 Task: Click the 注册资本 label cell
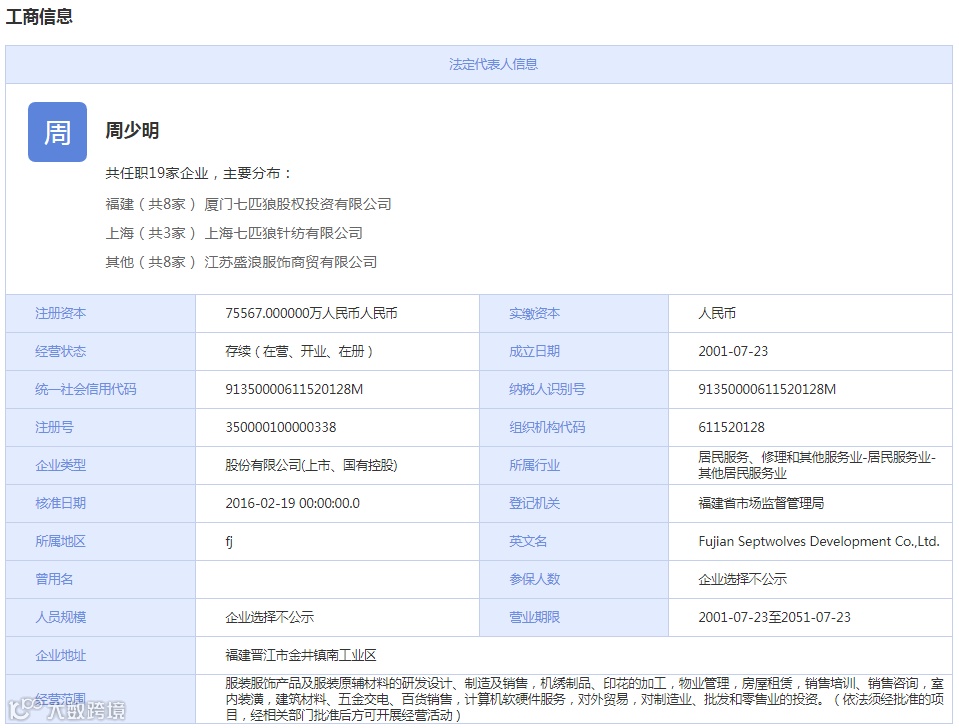click(101, 313)
